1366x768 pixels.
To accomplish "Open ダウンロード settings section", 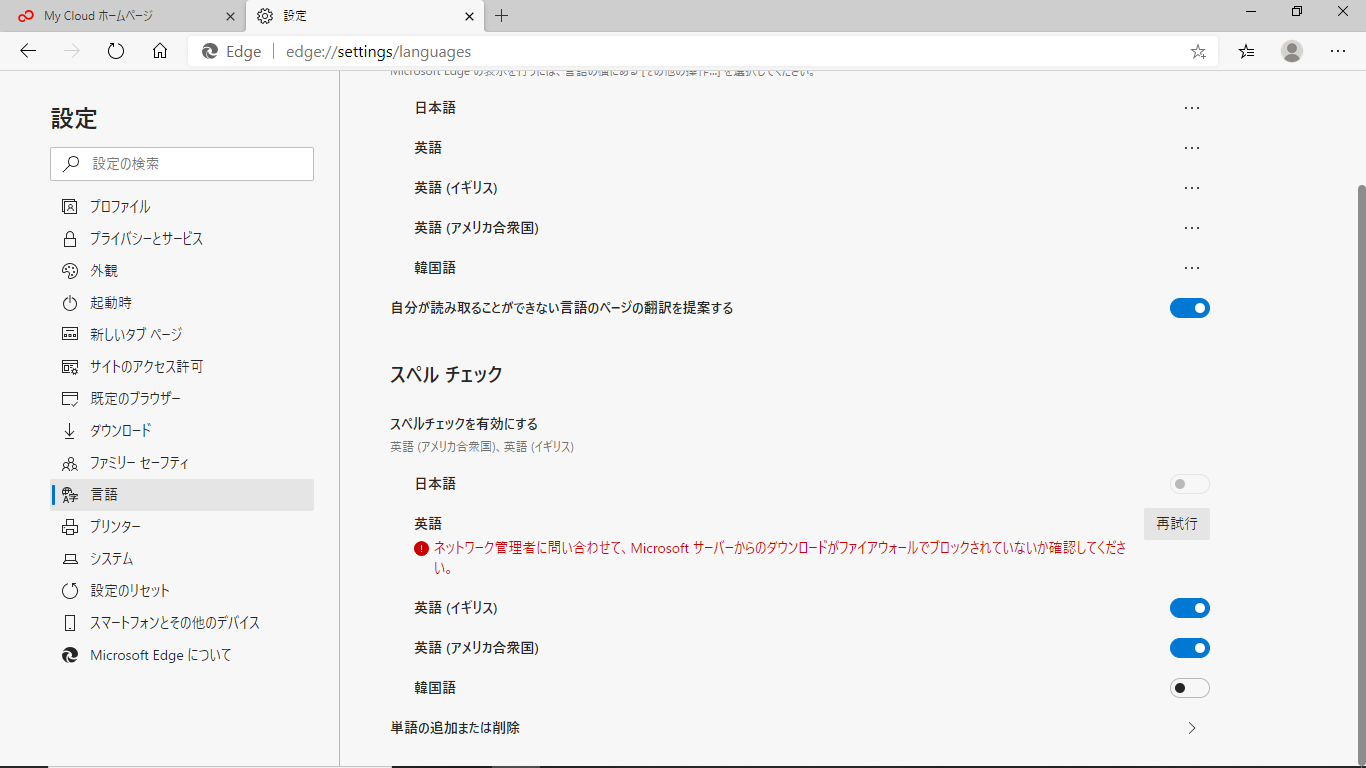I will [x=182, y=430].
